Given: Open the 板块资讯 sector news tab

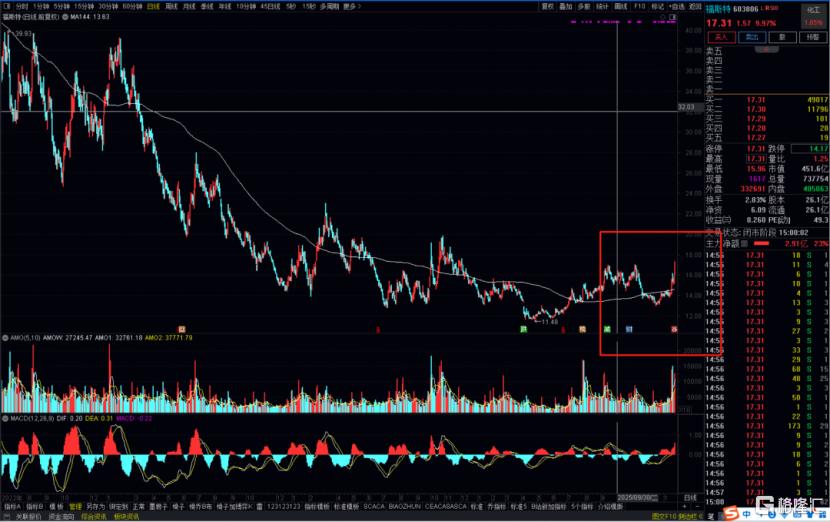Looking at the screenshot, I should click(x=127, y=516).
